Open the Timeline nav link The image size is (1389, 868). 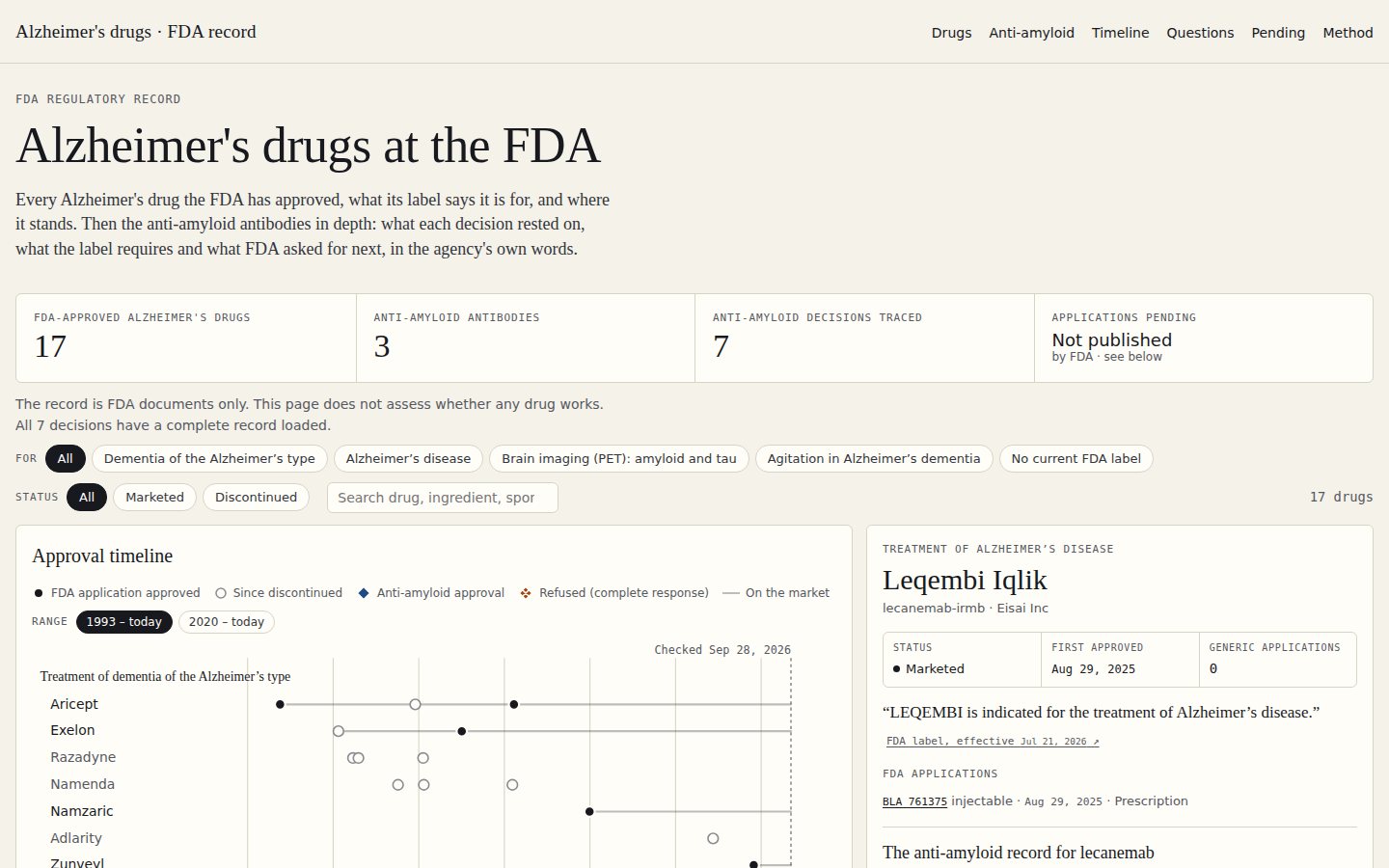(x=1120, y=33)
